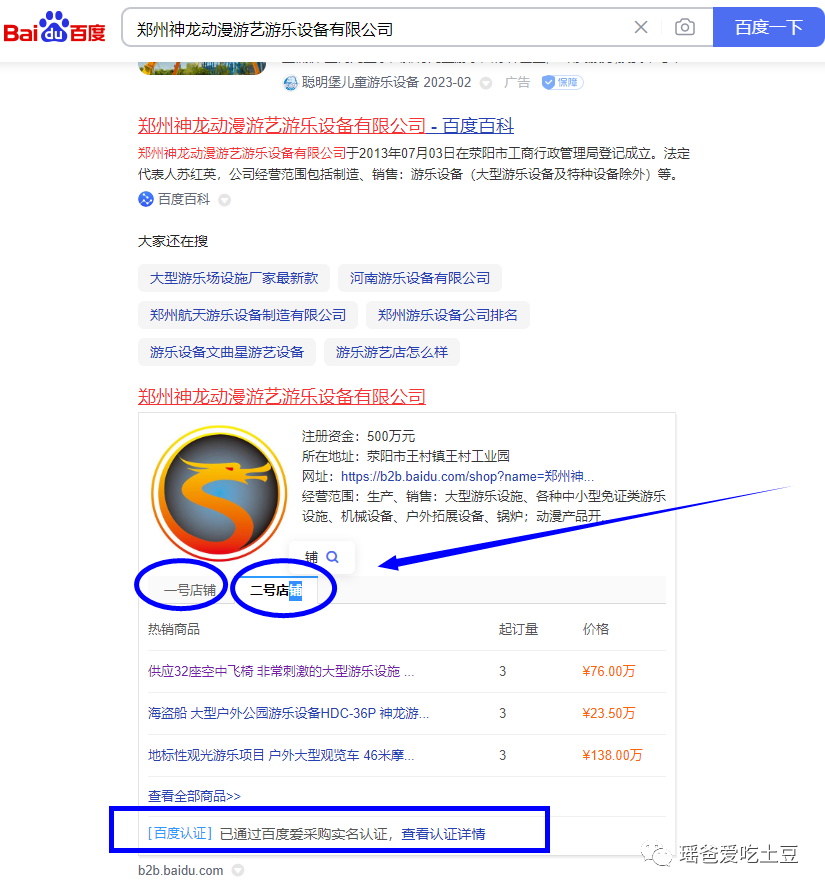The width and height of the screenshot is (825, 890).
Task: Click the 百度百科 source icon
Action: point(146,199)
